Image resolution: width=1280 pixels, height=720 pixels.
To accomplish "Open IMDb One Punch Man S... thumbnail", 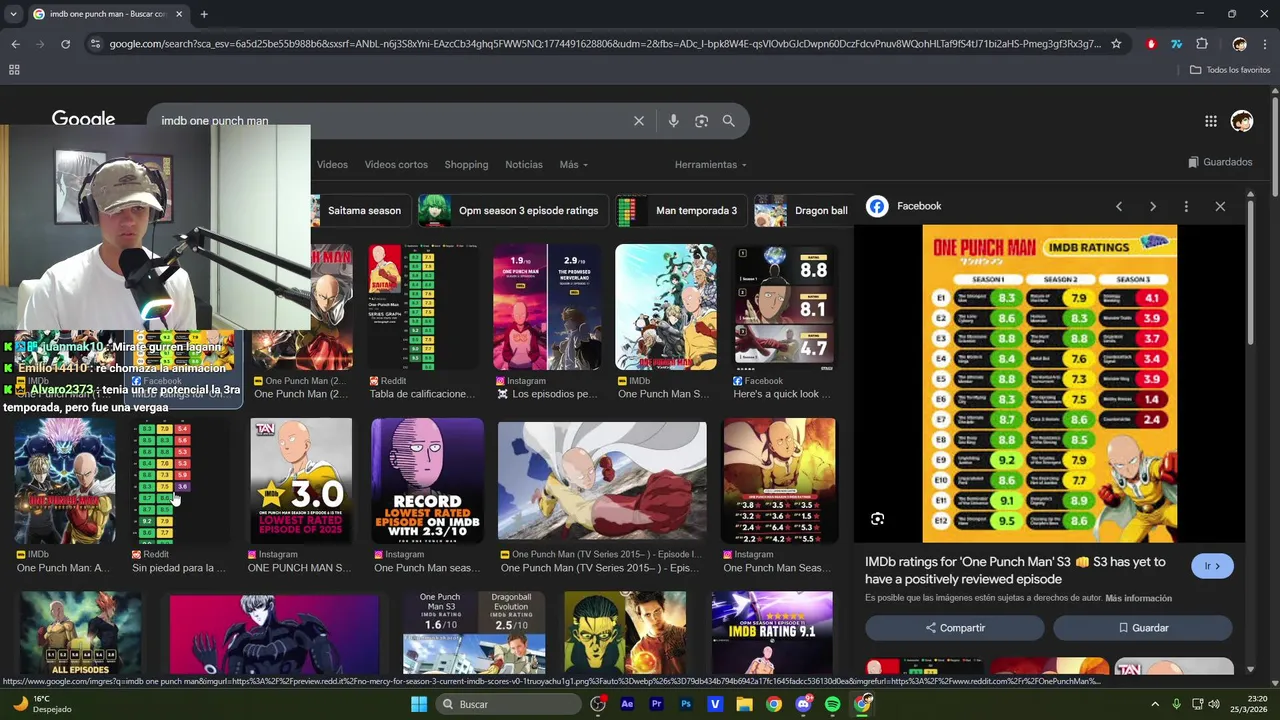I will click(x=665, y=307).
